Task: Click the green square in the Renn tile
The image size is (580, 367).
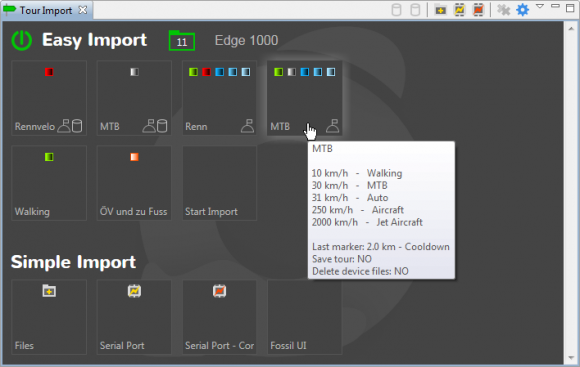Action: tap(193, 72)
